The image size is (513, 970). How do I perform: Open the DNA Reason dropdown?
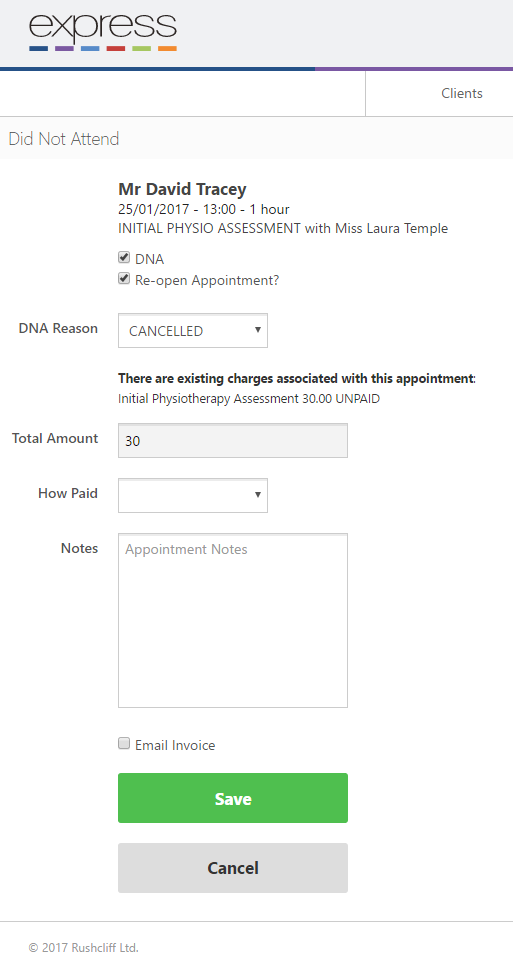point(193,330)
